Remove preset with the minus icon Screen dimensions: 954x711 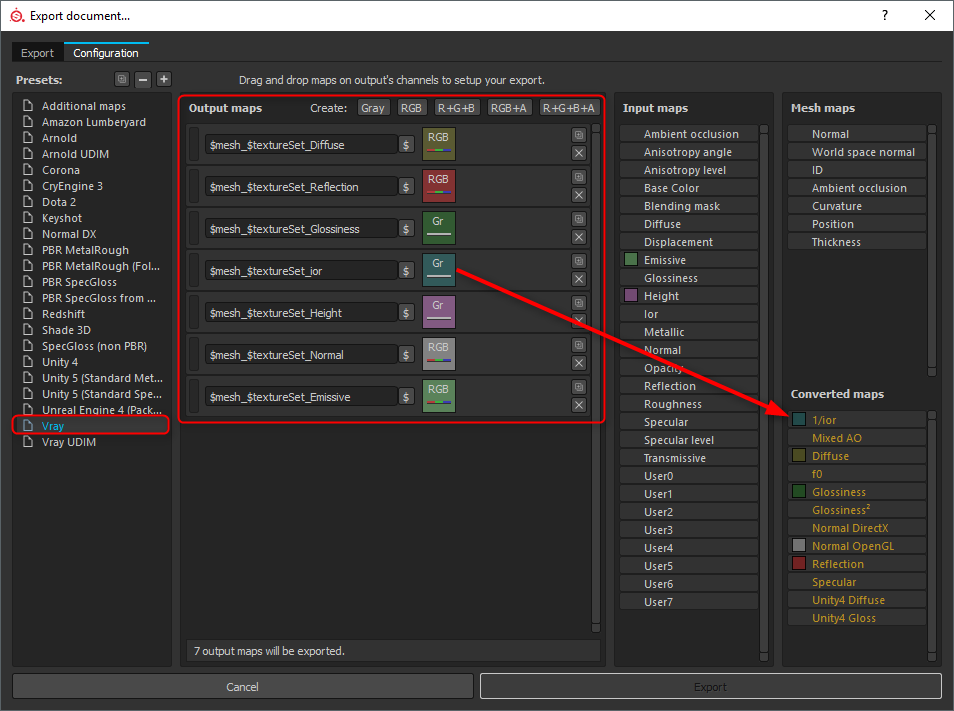click(x=143, y=79)
